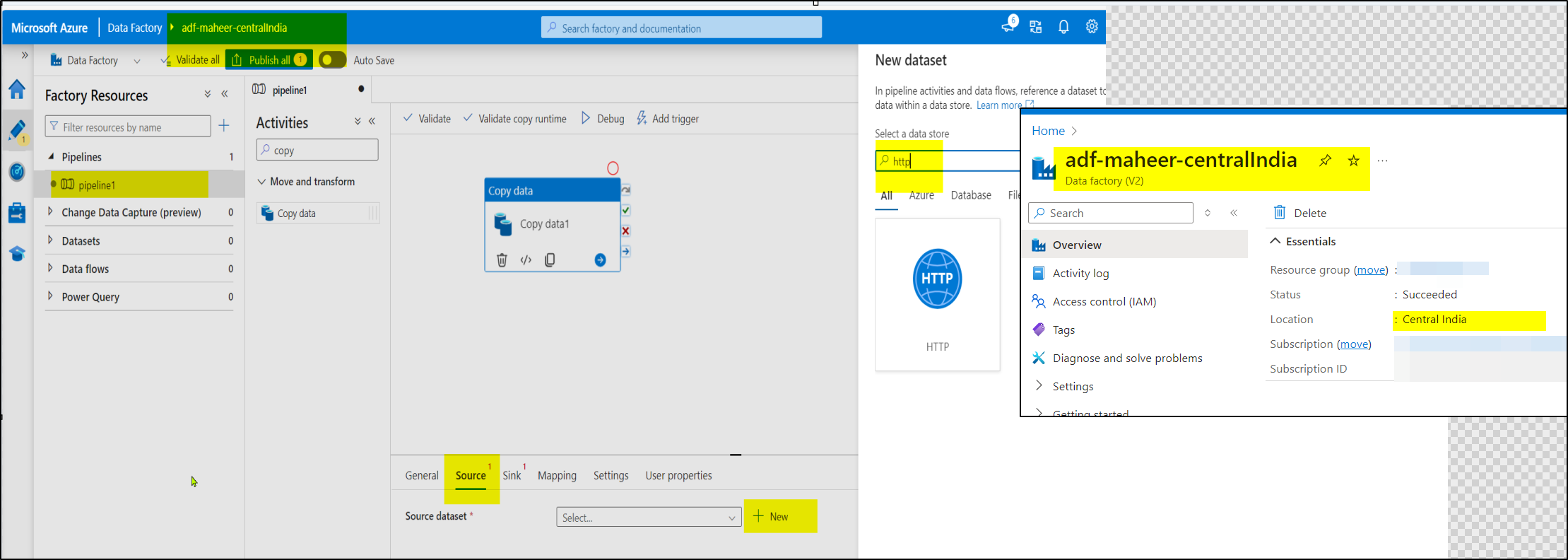Collapse the Essentials section

point(1275,241)
